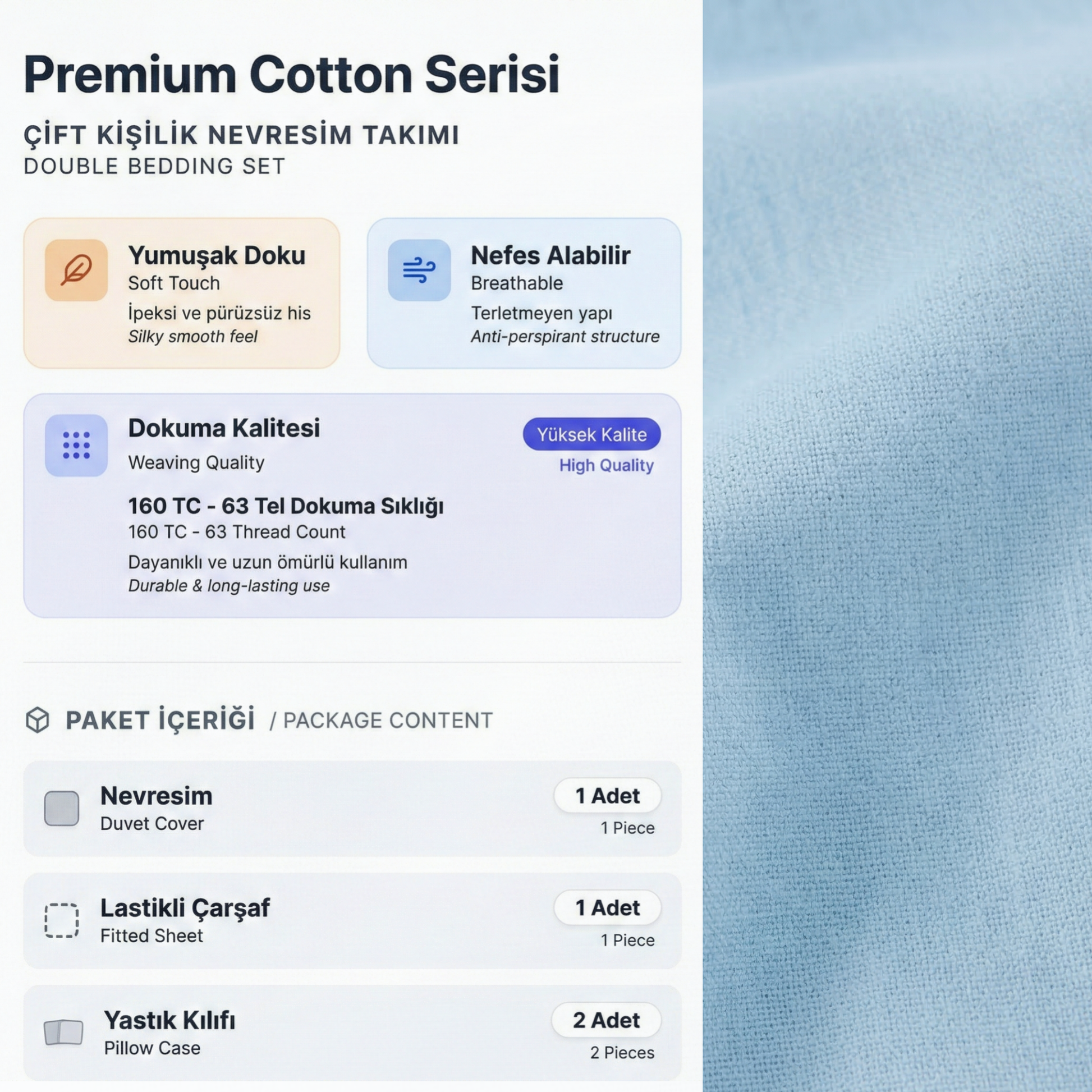Screen dimensions: 1092x1092
Task: Click the light blue fabric image
Action: [897, 546]
